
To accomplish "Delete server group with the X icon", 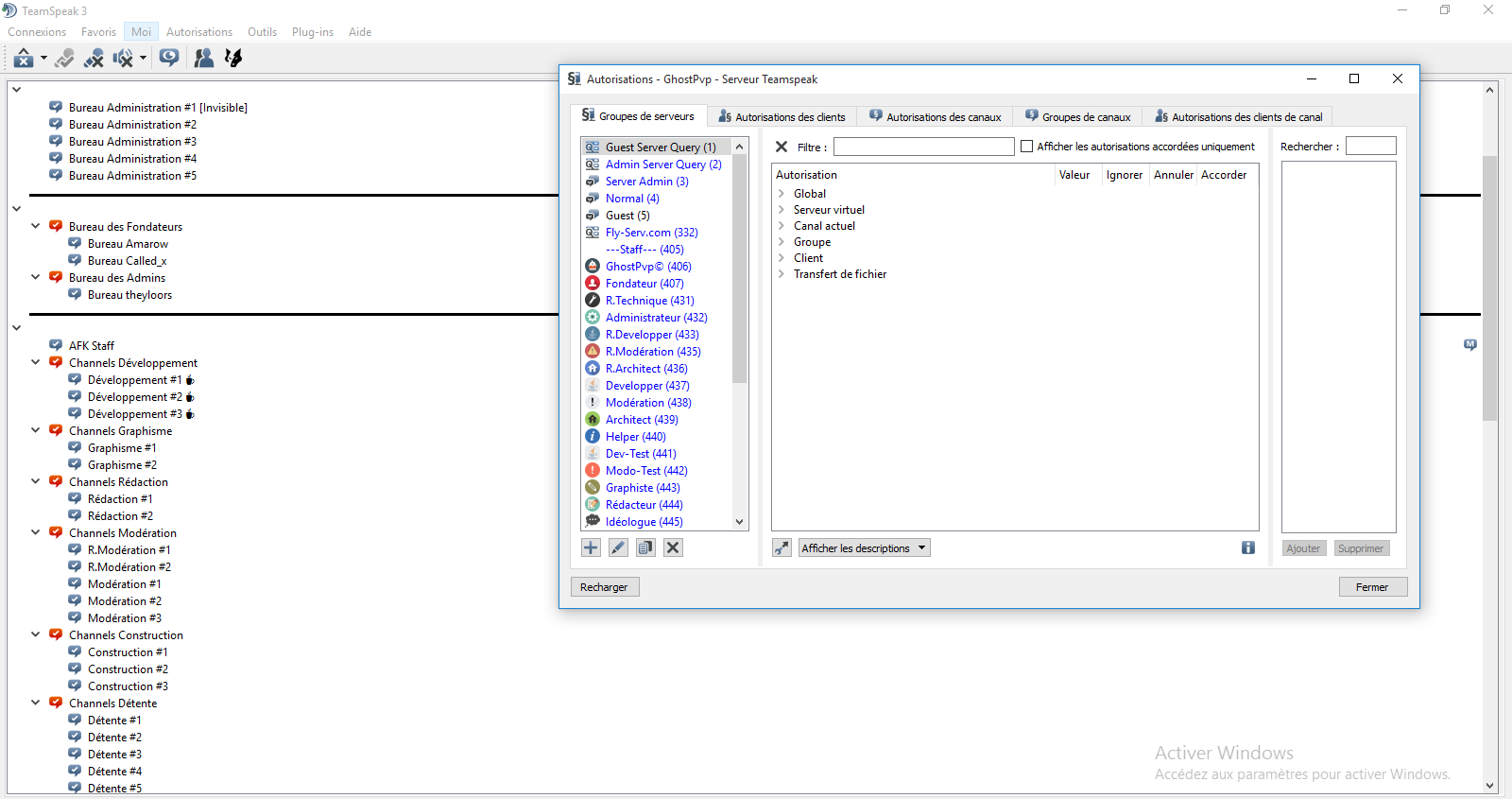I will pyautogui.click(x=673, y=547).
